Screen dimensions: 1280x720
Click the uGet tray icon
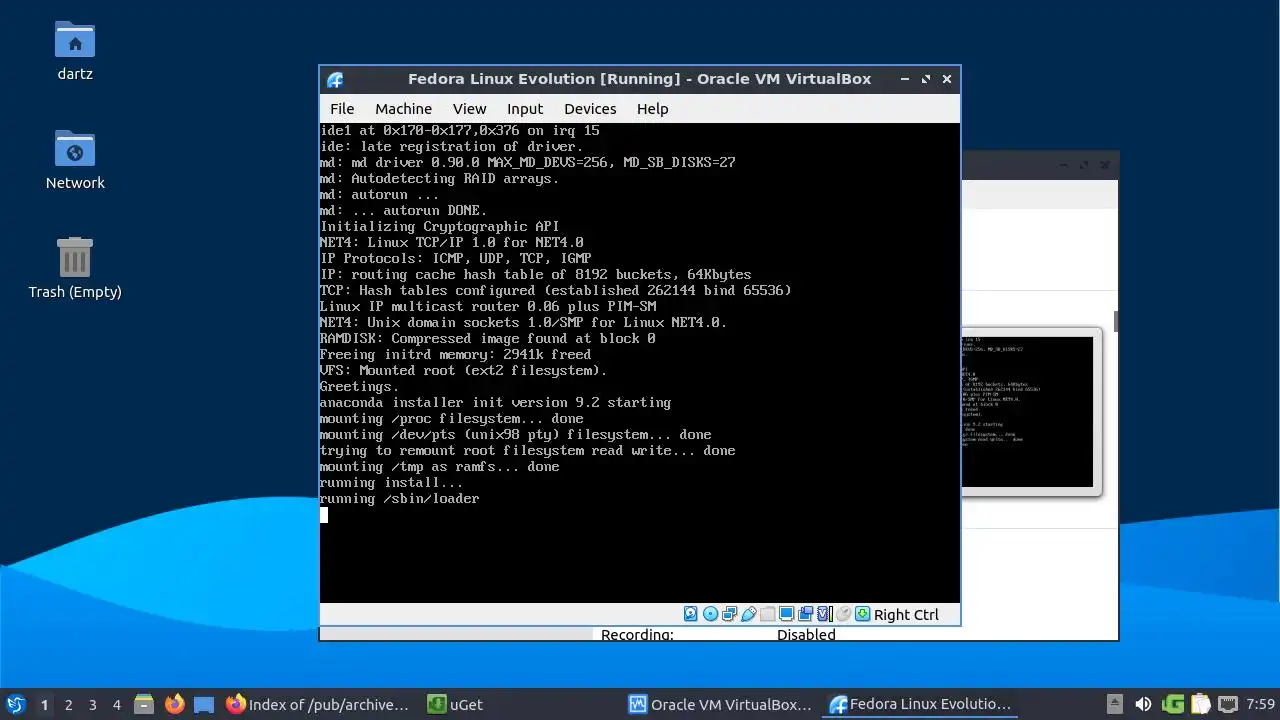click(x=1173, y=704)
